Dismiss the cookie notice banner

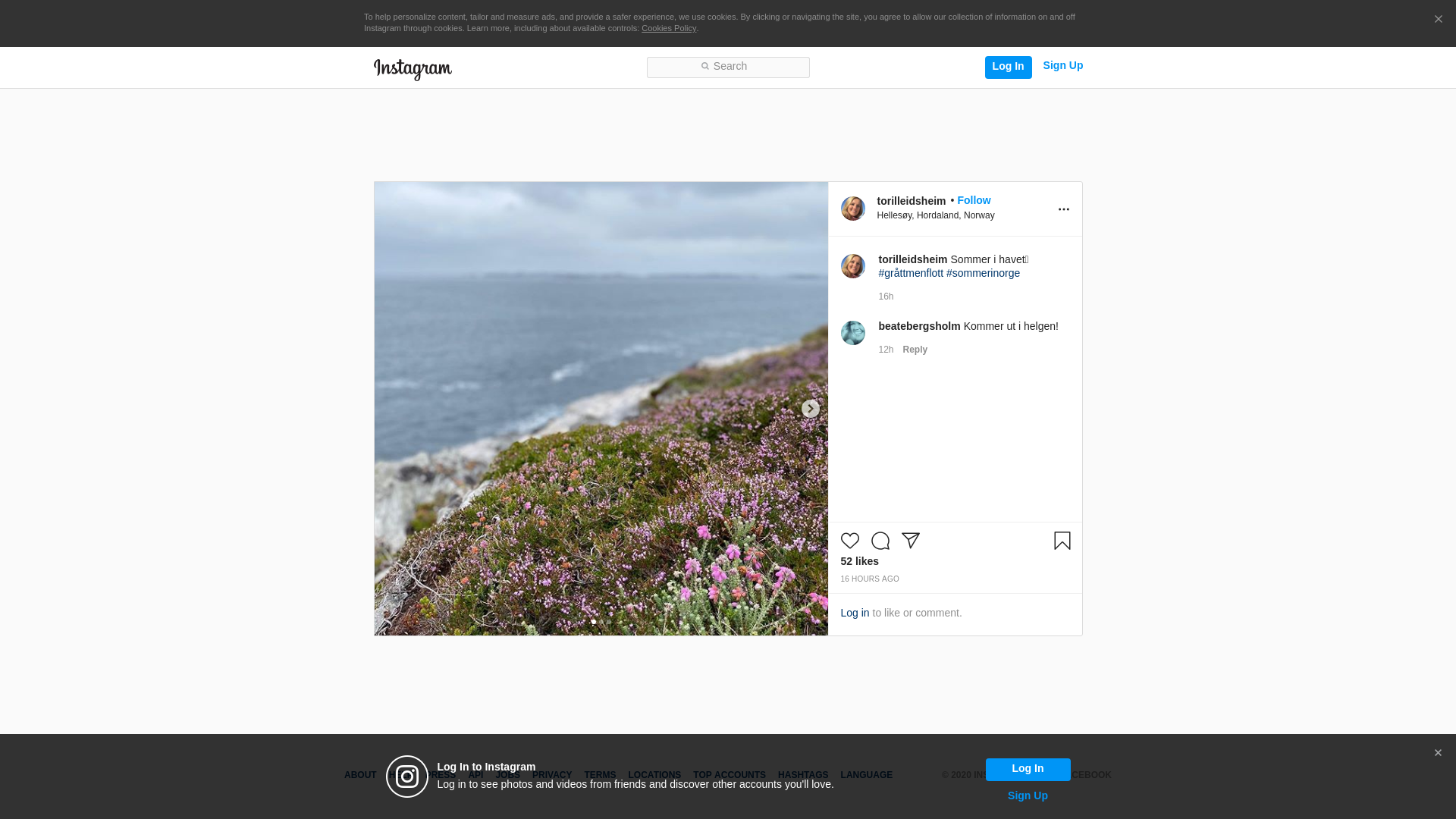point(1438,20)
